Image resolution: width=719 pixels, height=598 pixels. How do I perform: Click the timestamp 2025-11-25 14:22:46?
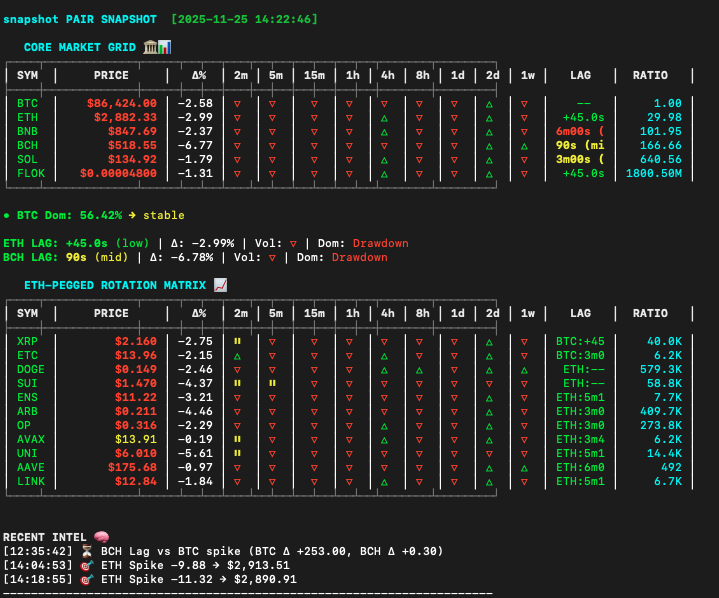[x=244, y=19]
